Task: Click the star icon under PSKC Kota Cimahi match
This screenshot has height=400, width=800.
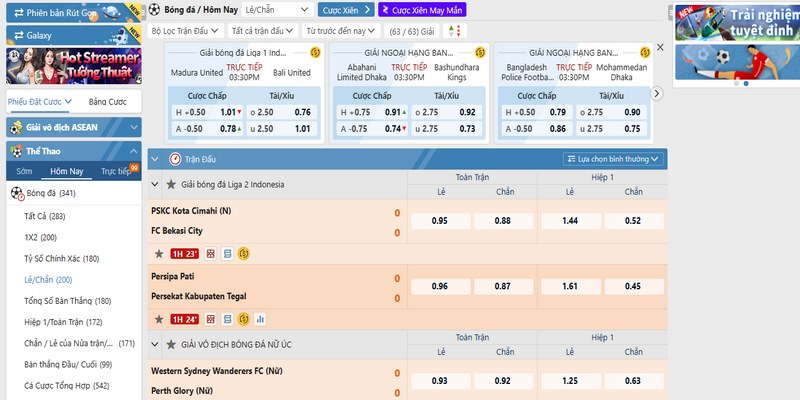Action: click(157, 254)
